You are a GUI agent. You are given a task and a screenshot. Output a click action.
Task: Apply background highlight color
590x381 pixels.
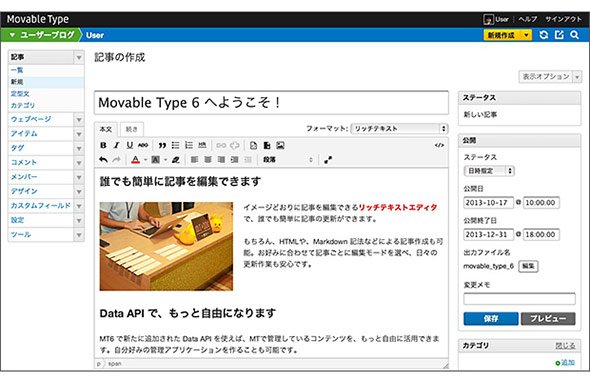(x=155, y=160)
